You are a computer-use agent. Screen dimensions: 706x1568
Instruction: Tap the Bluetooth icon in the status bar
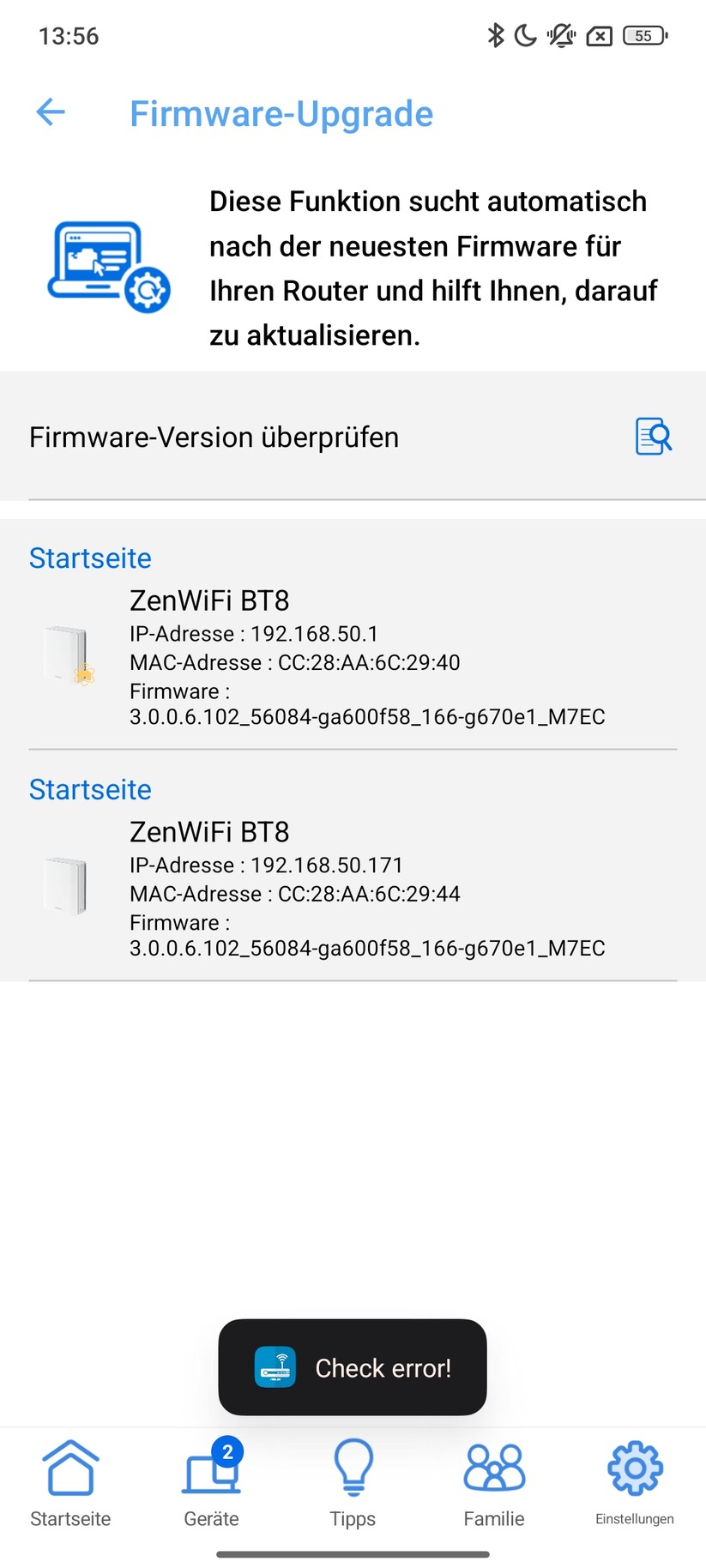[x=496, y=35]
